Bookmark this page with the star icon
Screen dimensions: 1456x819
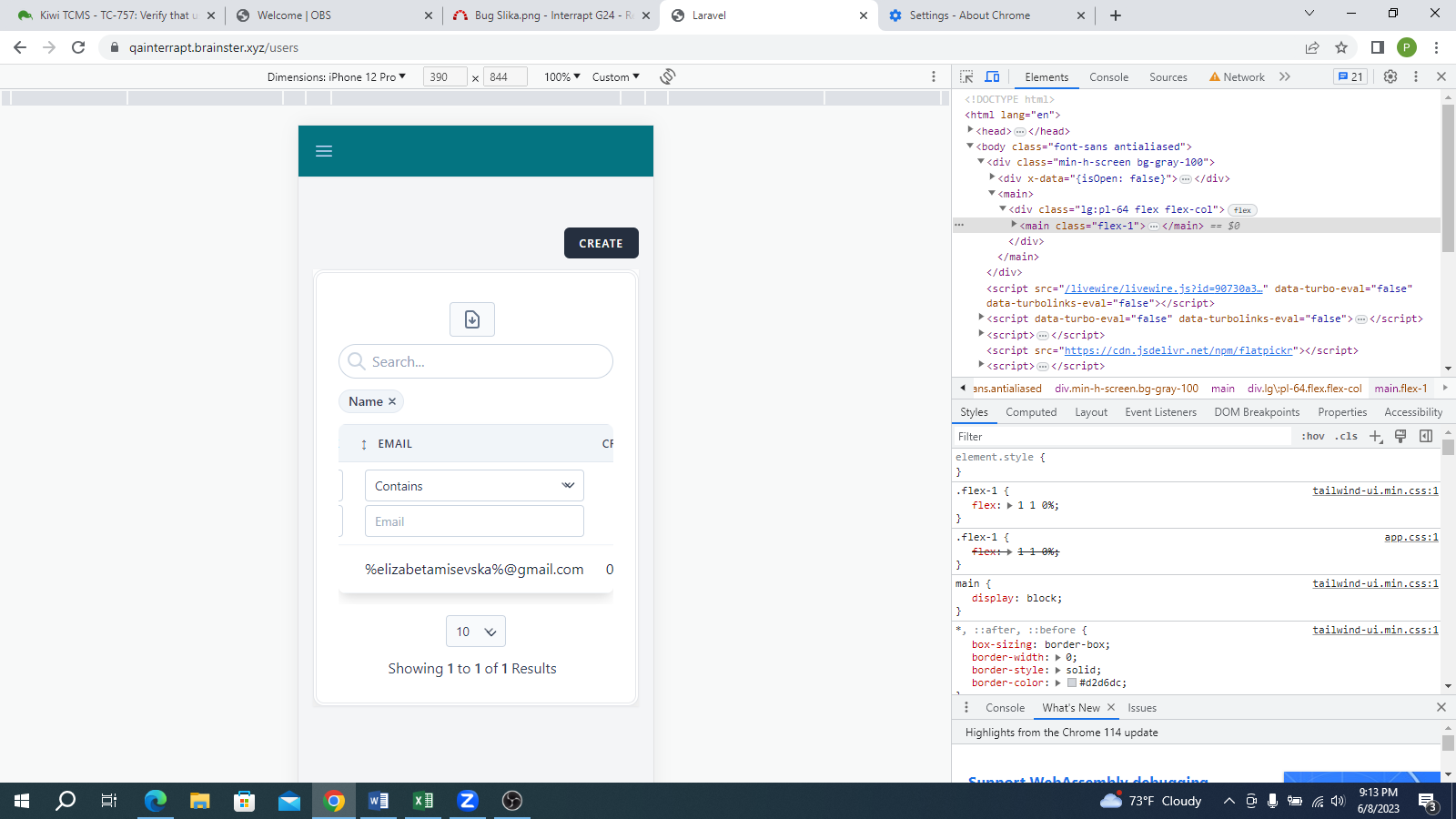pos(1341,47)
